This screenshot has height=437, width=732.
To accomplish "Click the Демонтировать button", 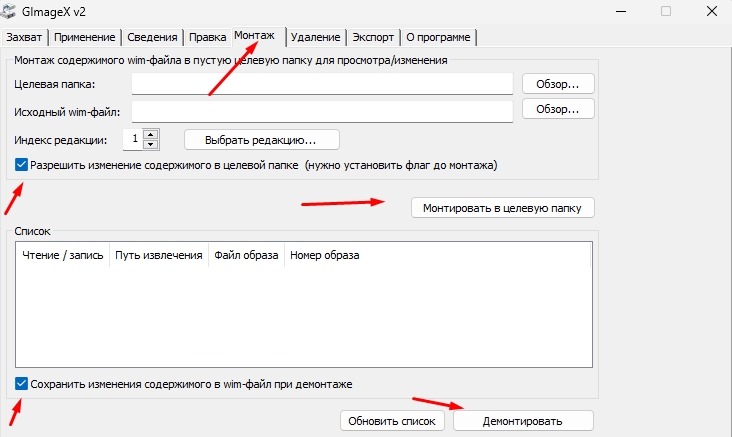I will (523, 421).
